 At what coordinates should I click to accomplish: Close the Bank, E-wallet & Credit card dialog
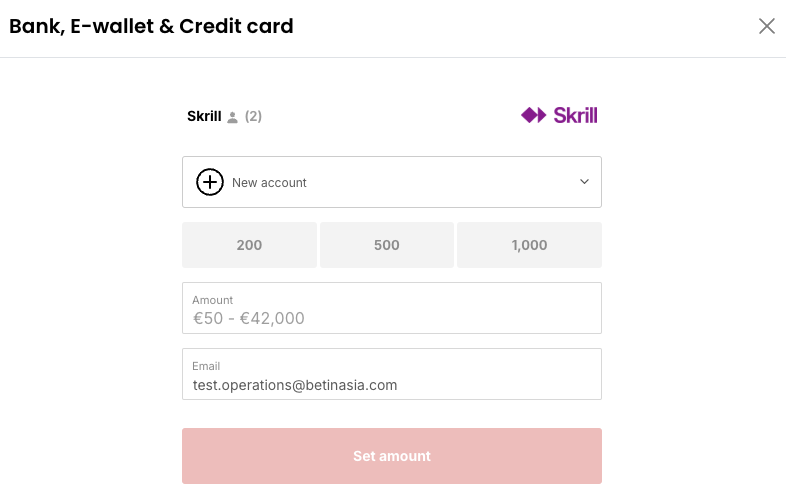[767, 26]
